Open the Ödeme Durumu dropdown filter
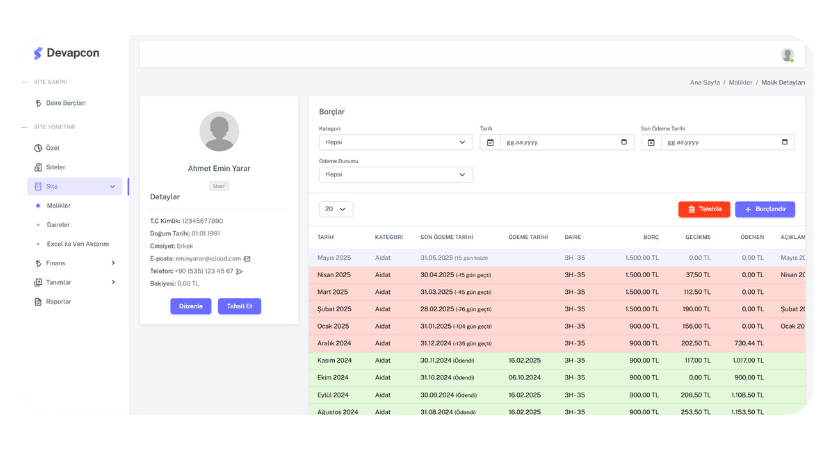 click(395, 174)
